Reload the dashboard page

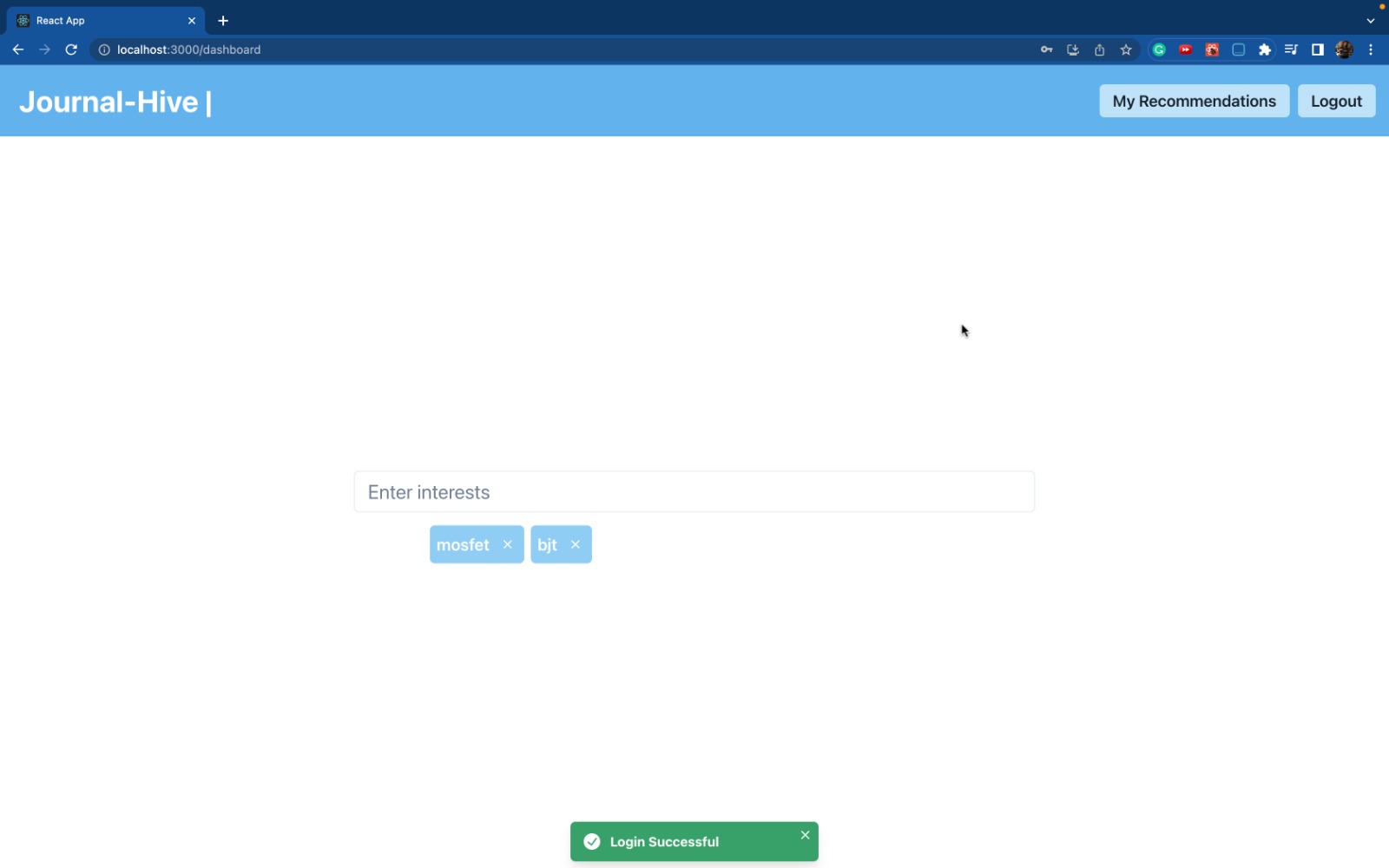point(71,49)
